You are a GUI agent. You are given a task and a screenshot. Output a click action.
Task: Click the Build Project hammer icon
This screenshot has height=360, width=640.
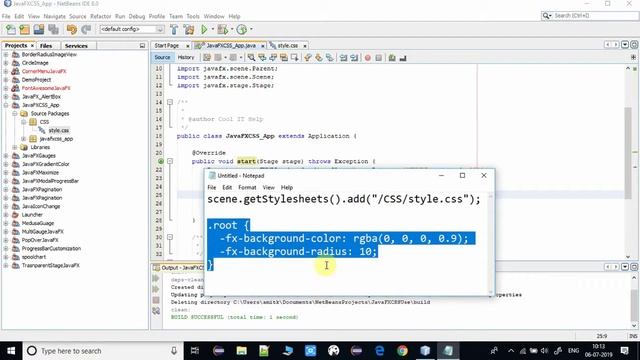pos(174,29)
